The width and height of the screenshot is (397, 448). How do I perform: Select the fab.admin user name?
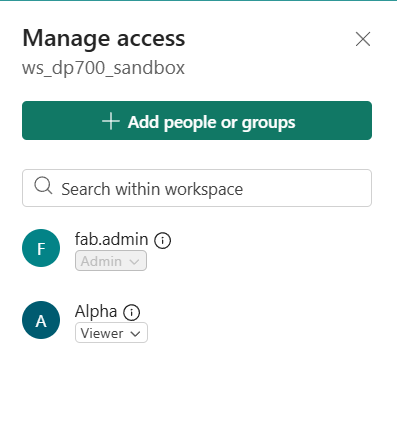[111, 239]
